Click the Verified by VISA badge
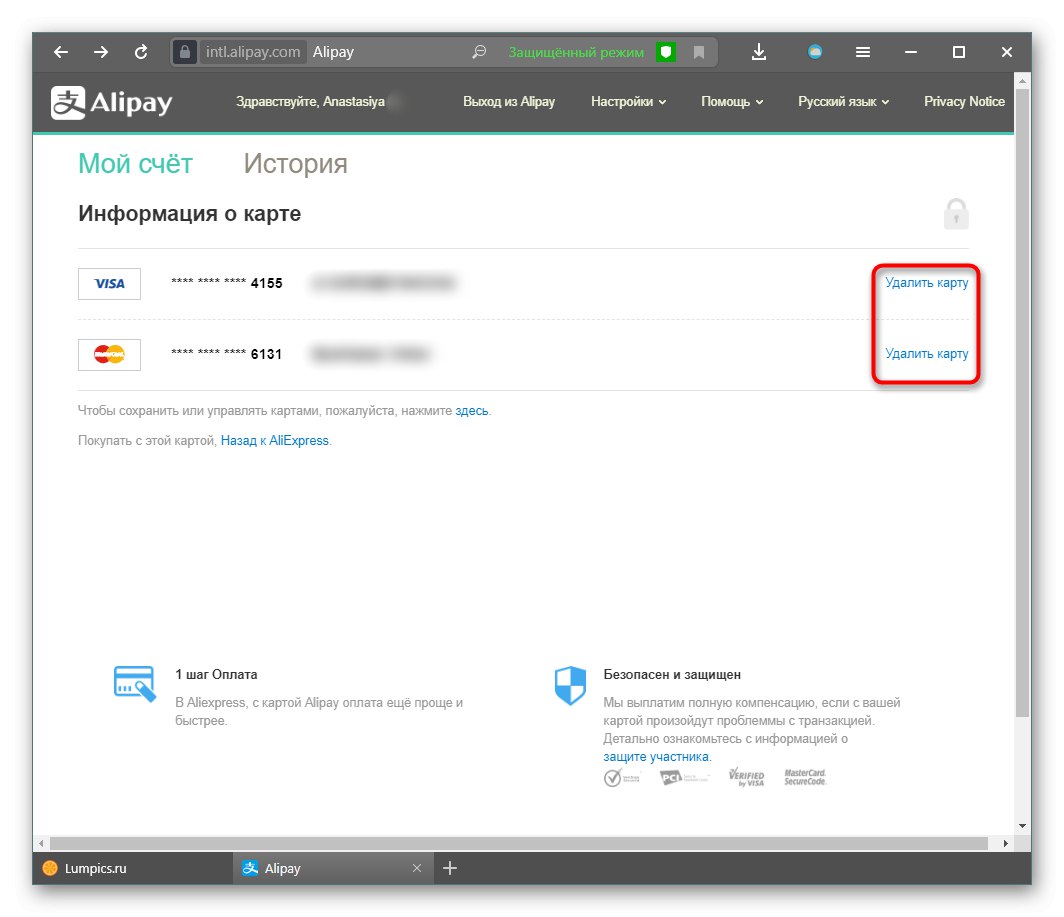This screenshot has height=917, width=1064. [x=746, y=777]
